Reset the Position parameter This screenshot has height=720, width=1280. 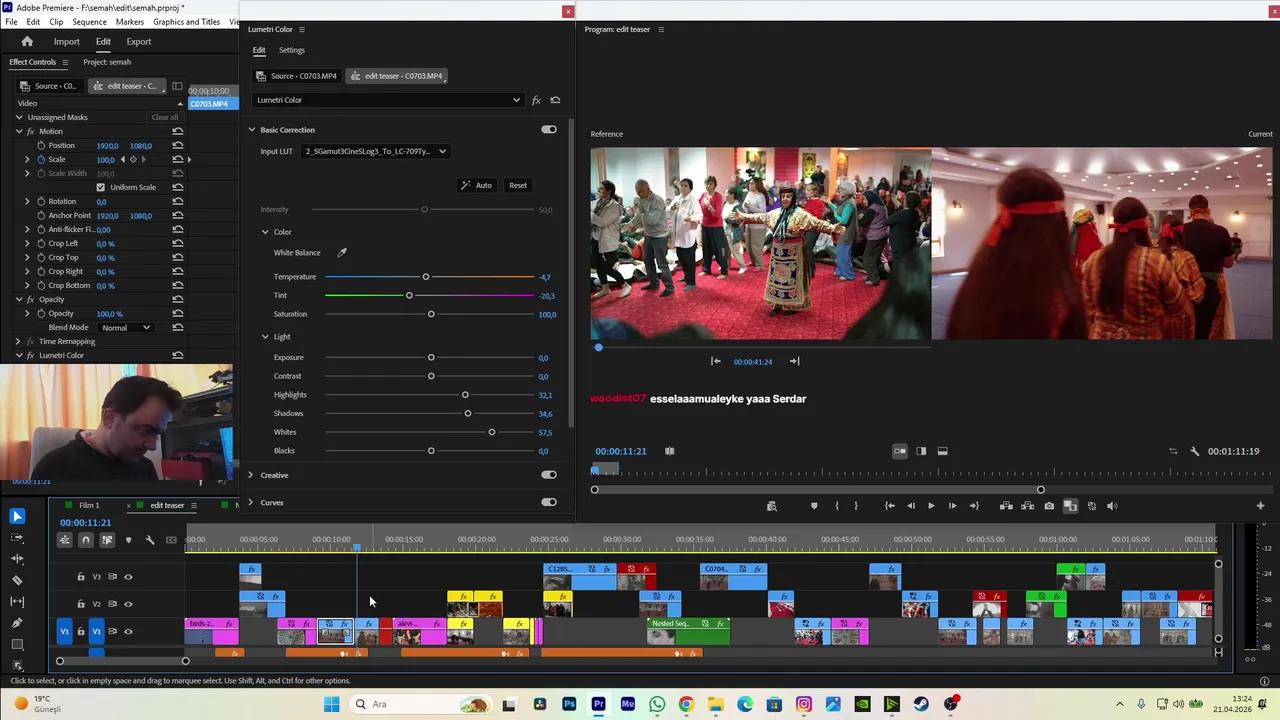coord(177,146)
